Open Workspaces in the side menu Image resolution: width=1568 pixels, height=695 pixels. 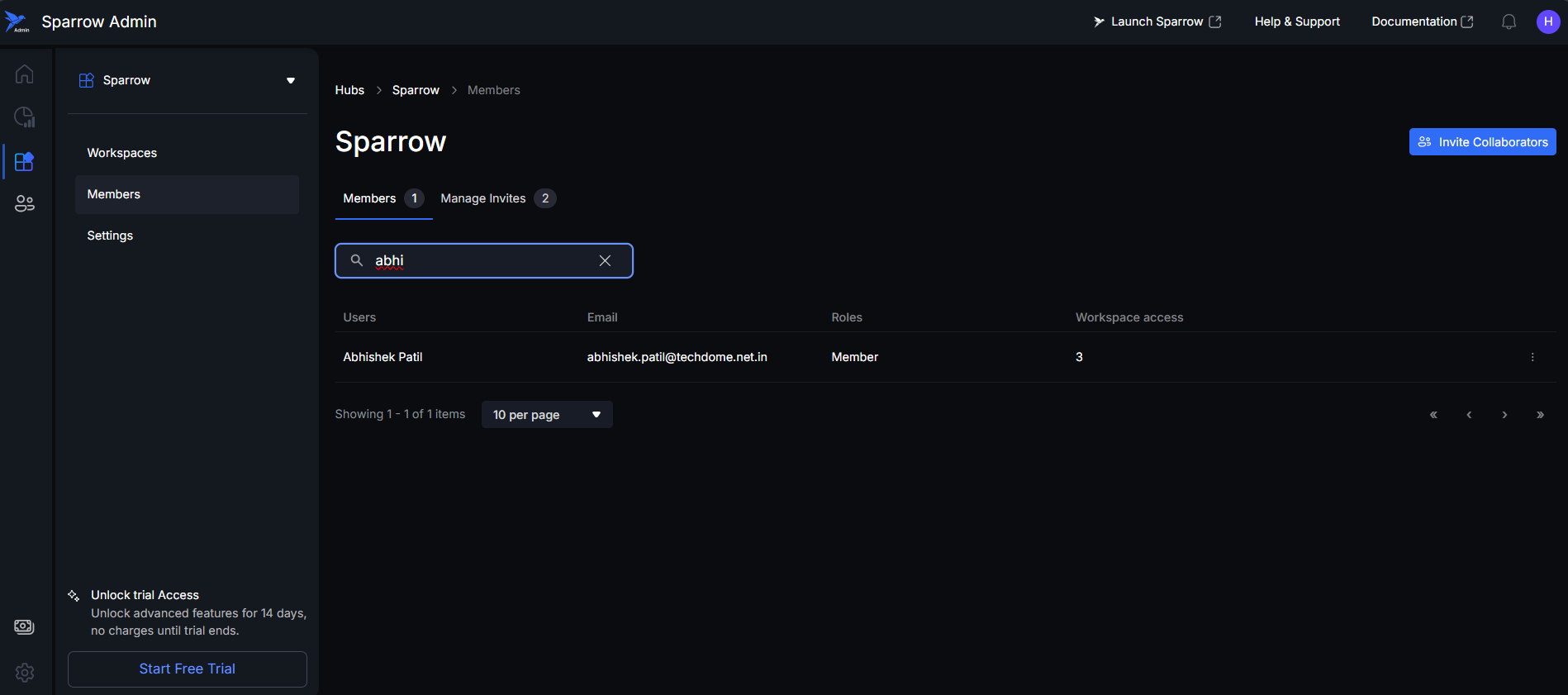pyautogui.click(x=122, y=153)
